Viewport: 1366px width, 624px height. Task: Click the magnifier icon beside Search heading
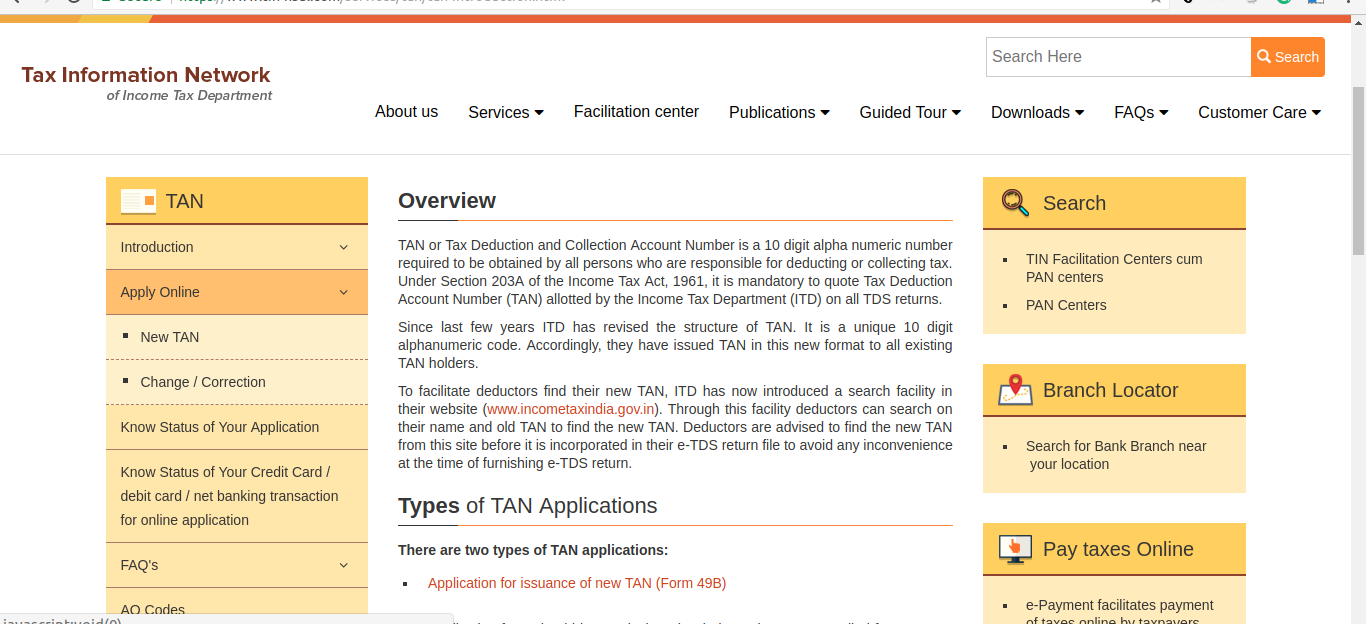point(1015,203)
